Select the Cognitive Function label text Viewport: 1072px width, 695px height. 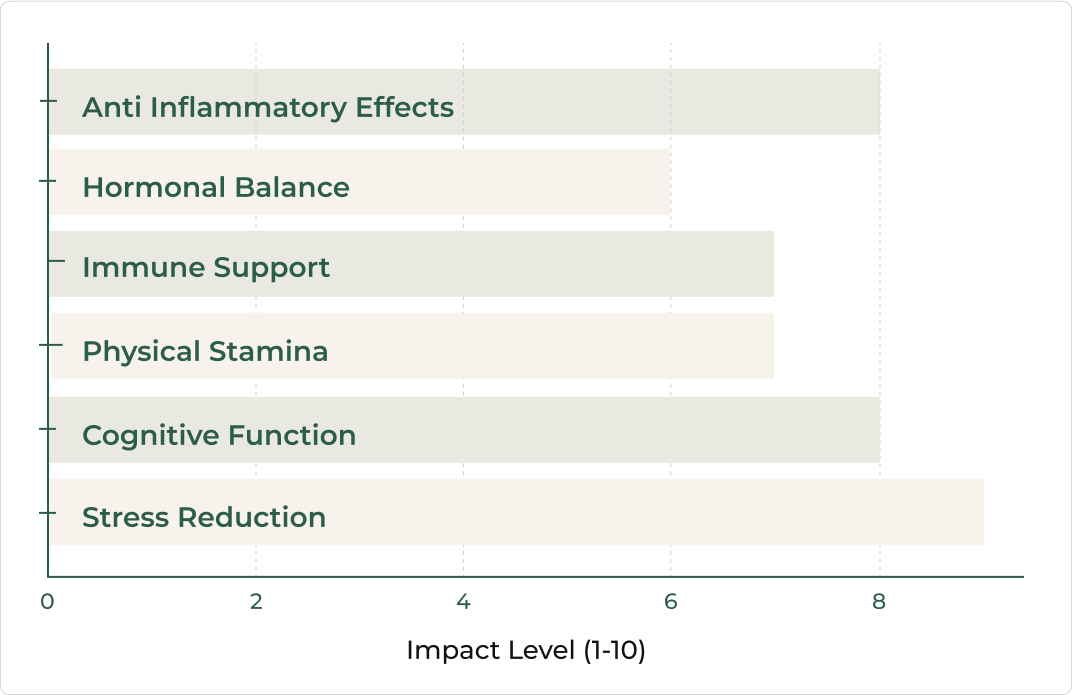pos(219,435)
